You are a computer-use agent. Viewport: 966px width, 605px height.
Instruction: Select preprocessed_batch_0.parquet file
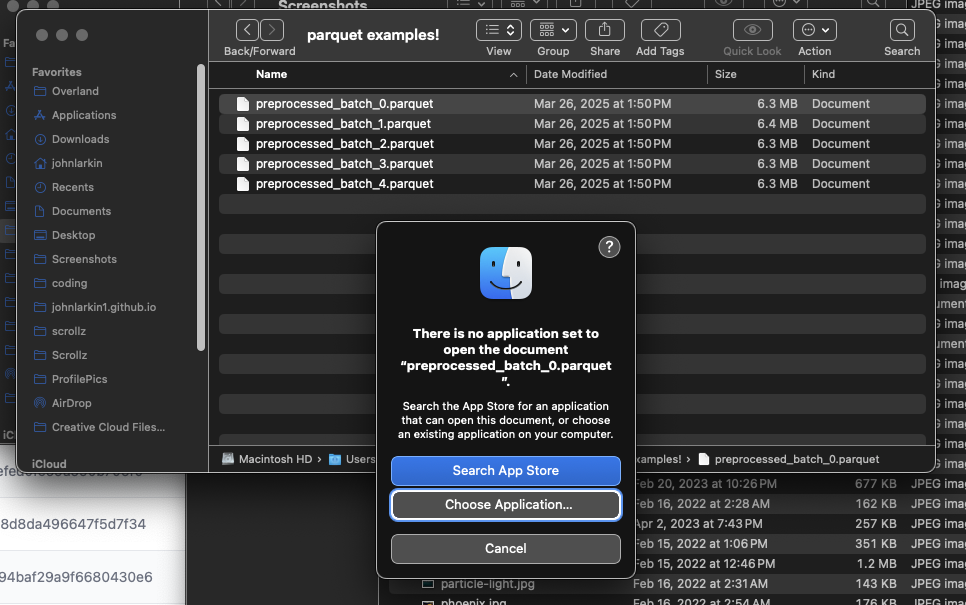coord(572,104)
